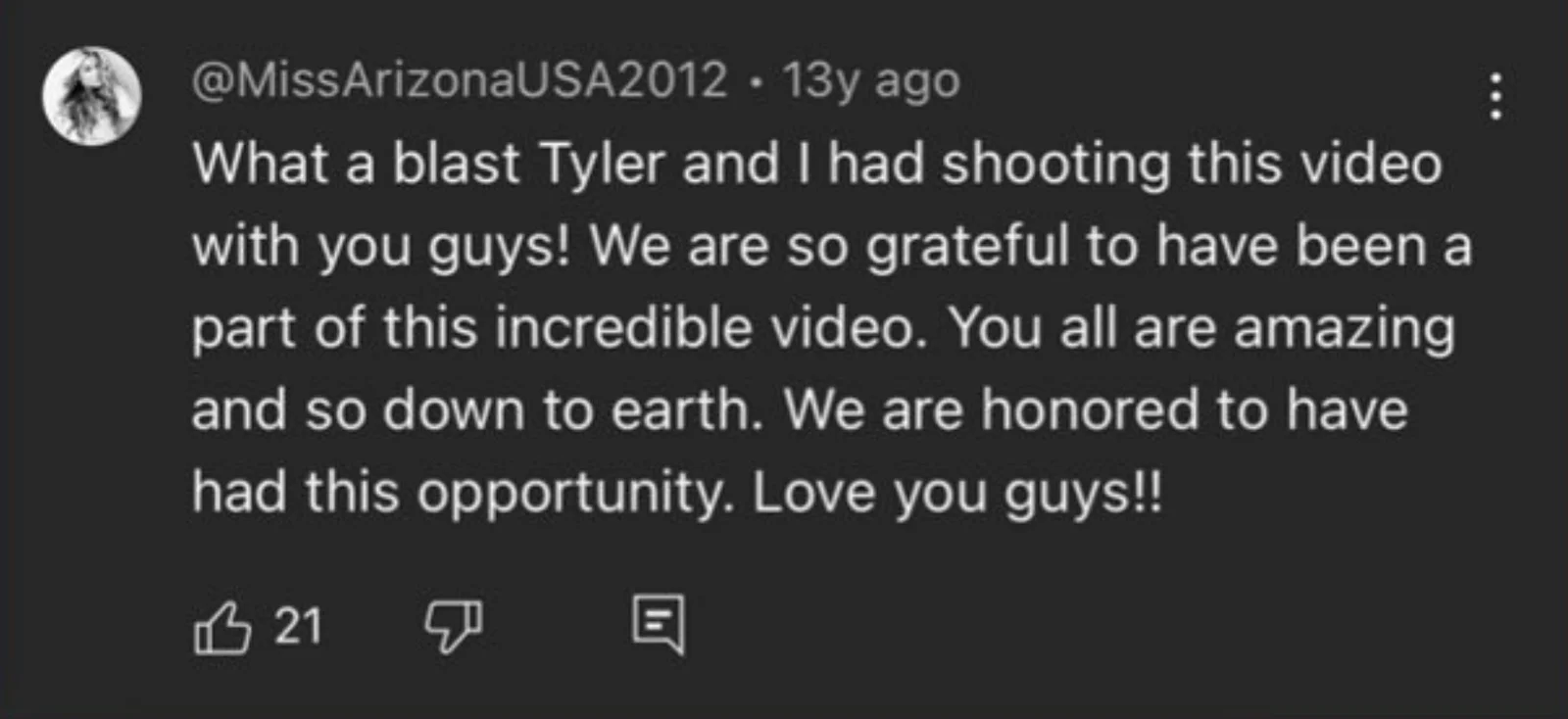Image resolution: width=1568 pixels, height=719 pixels.
Task: Click the "13y ago" timestamp link
Action: [x=870, y=80]
